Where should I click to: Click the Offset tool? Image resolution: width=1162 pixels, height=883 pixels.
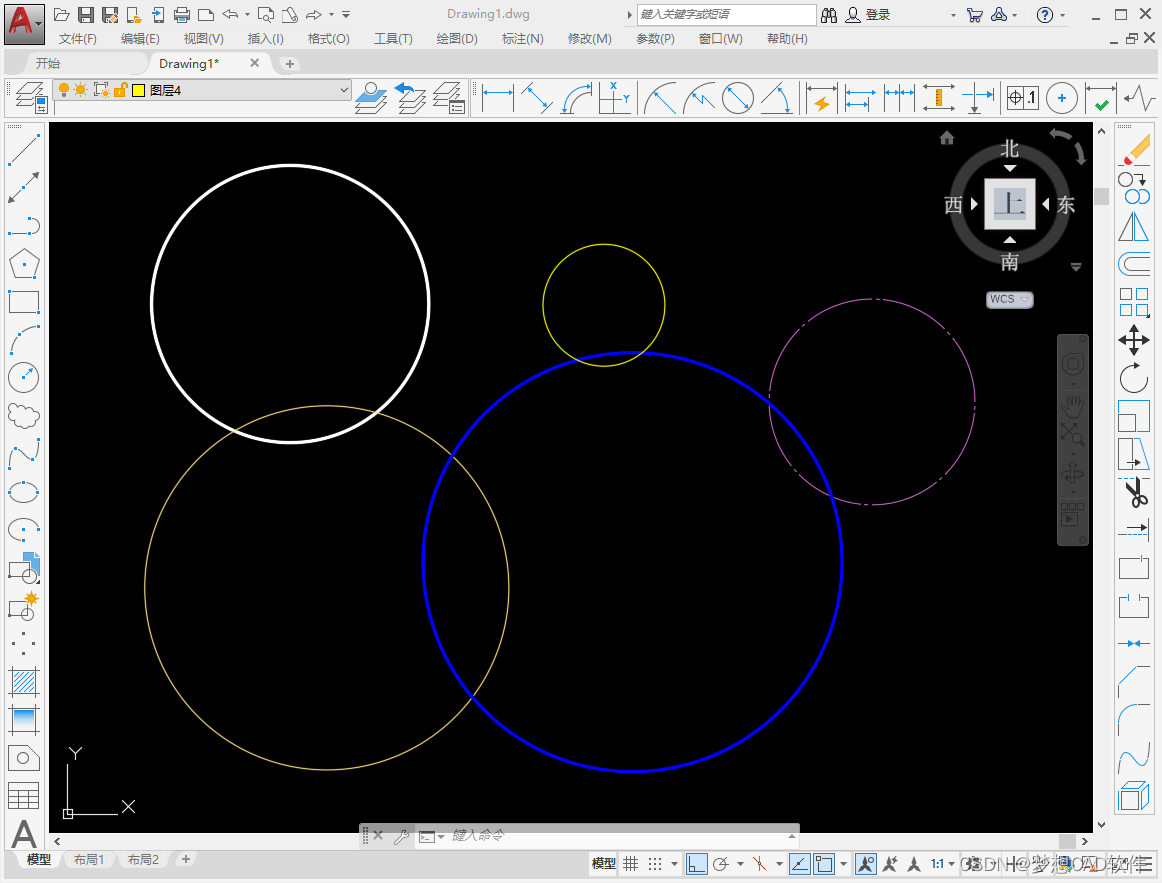point(1134,264)
